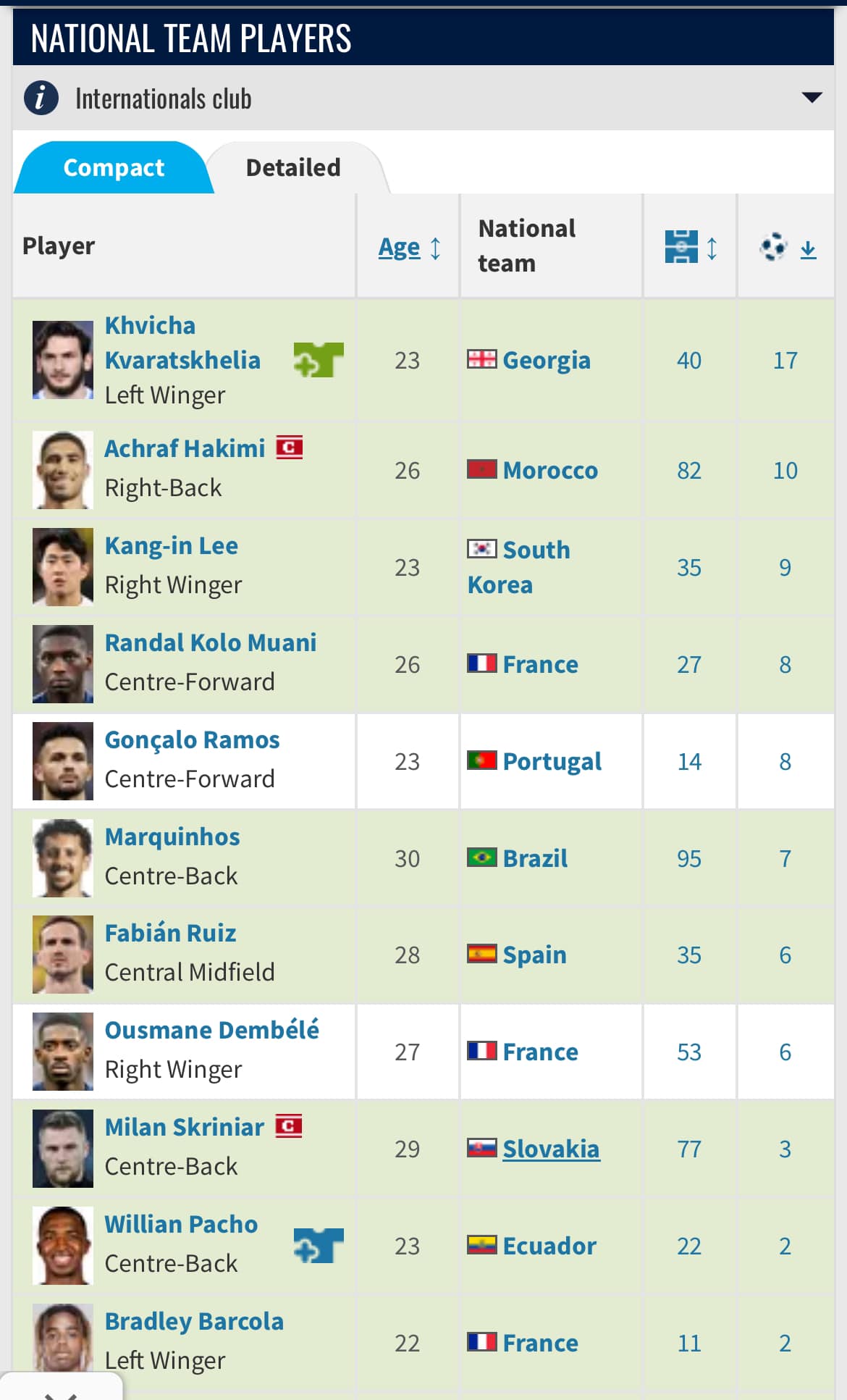The width and height of the screenshot is (847, 1400).
Task: Click the green new-signing shirt icon for Kvaratskhelia
Action: 318,360
